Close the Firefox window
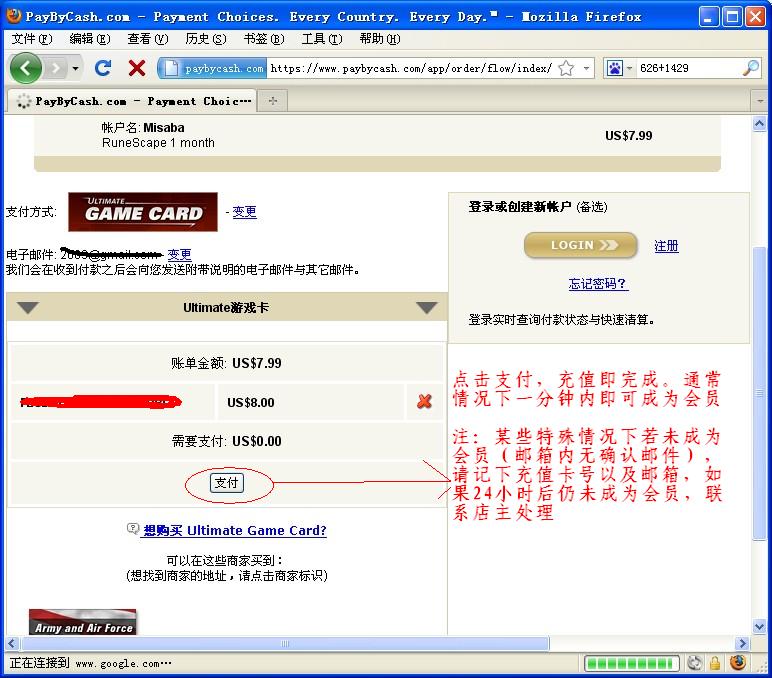This screenshot has width=772, height=678. [x=755, y=17]
